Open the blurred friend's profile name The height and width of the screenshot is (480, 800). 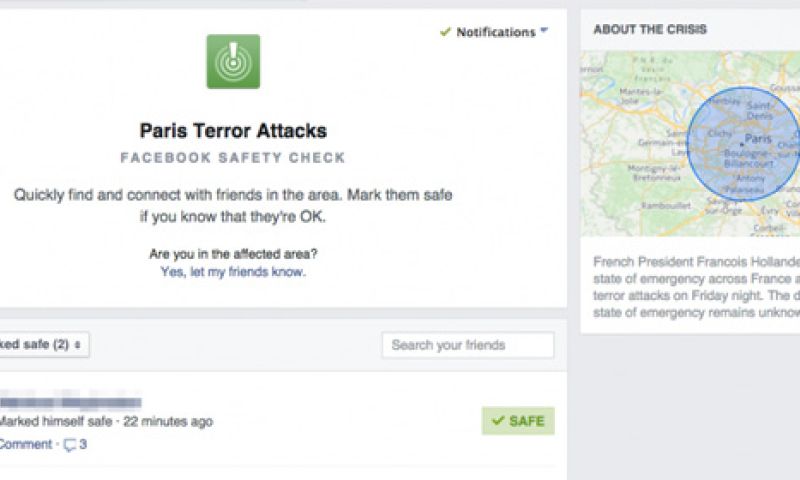pos(70,401)
